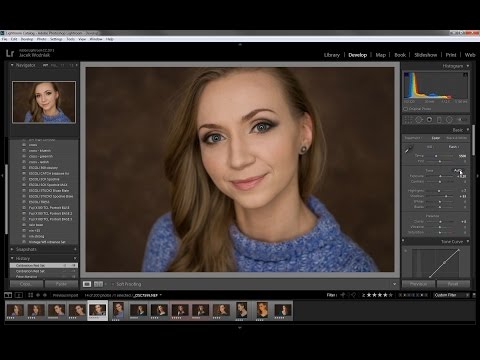This screenshot has width=480, height=360.
Task: Enable the Soft Proofing checkbox
Action: pos(113,284)
